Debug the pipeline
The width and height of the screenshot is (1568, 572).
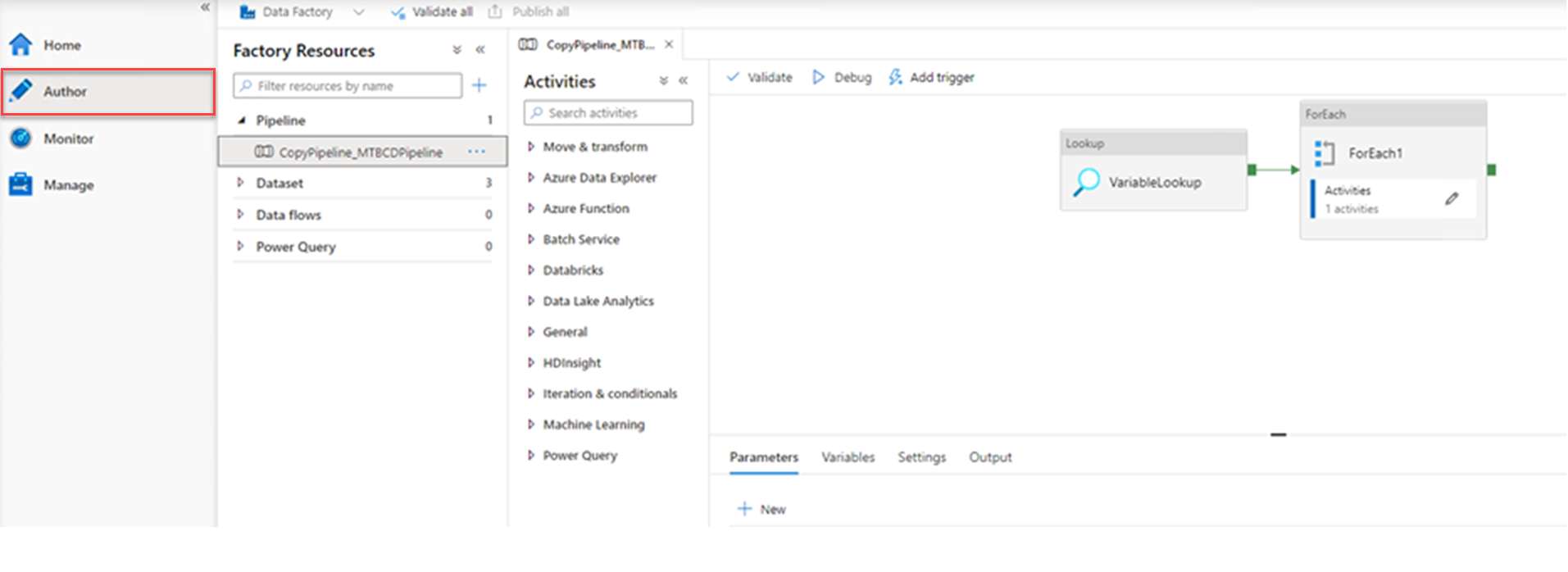click(x=842, y=77)
